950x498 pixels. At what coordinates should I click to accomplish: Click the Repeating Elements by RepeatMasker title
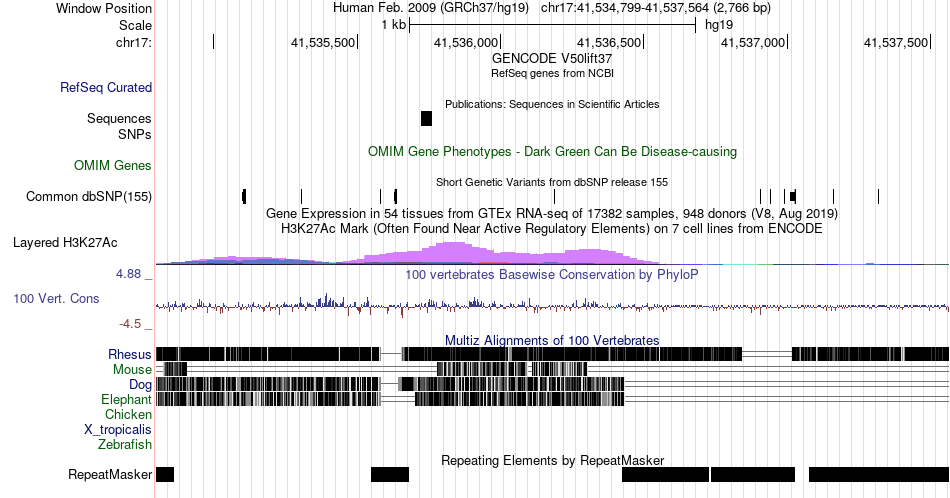point(552,460)
